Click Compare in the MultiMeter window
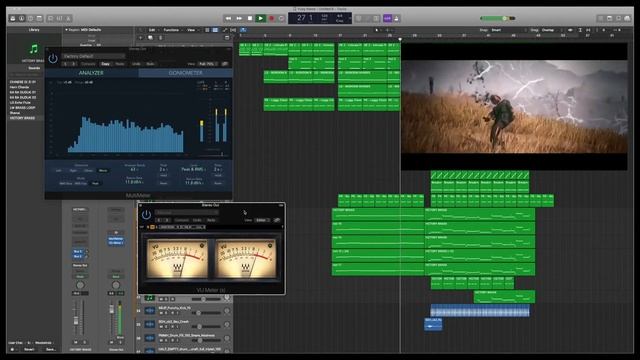 tap(88, 64)
